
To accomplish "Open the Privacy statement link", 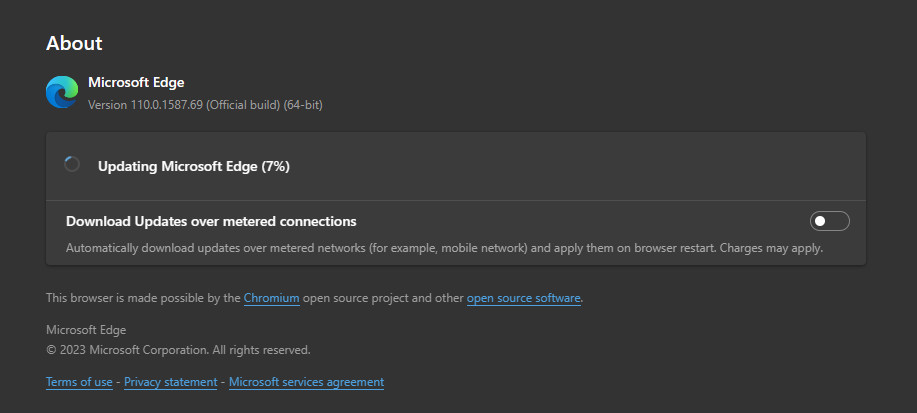I will [x=170, y=382].
